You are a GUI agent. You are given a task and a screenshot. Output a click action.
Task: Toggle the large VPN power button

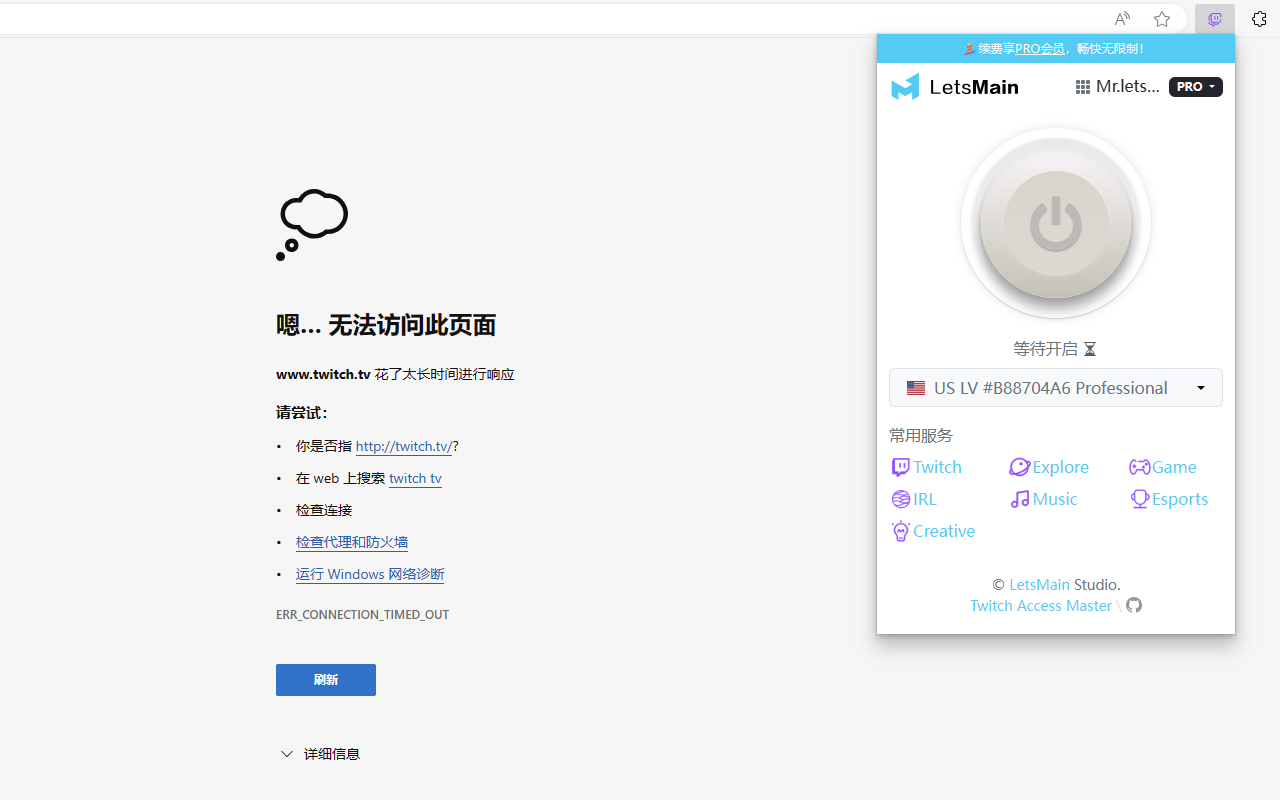coord(1056,223)
